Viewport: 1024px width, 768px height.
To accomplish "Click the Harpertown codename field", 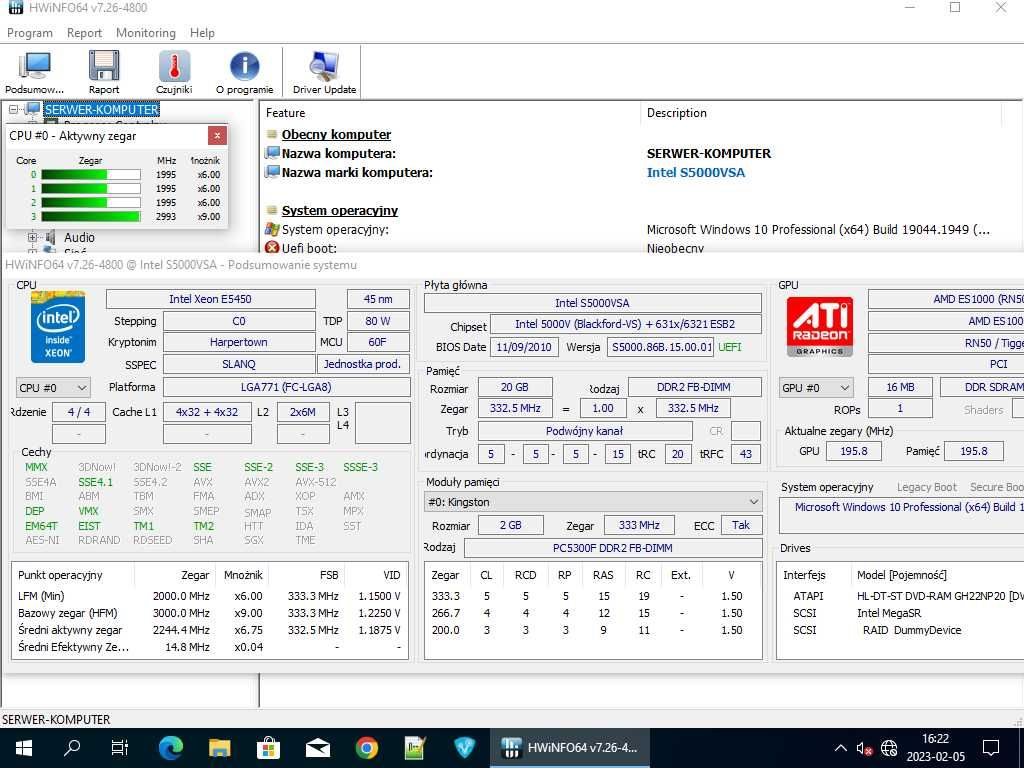I will [239, 342].
